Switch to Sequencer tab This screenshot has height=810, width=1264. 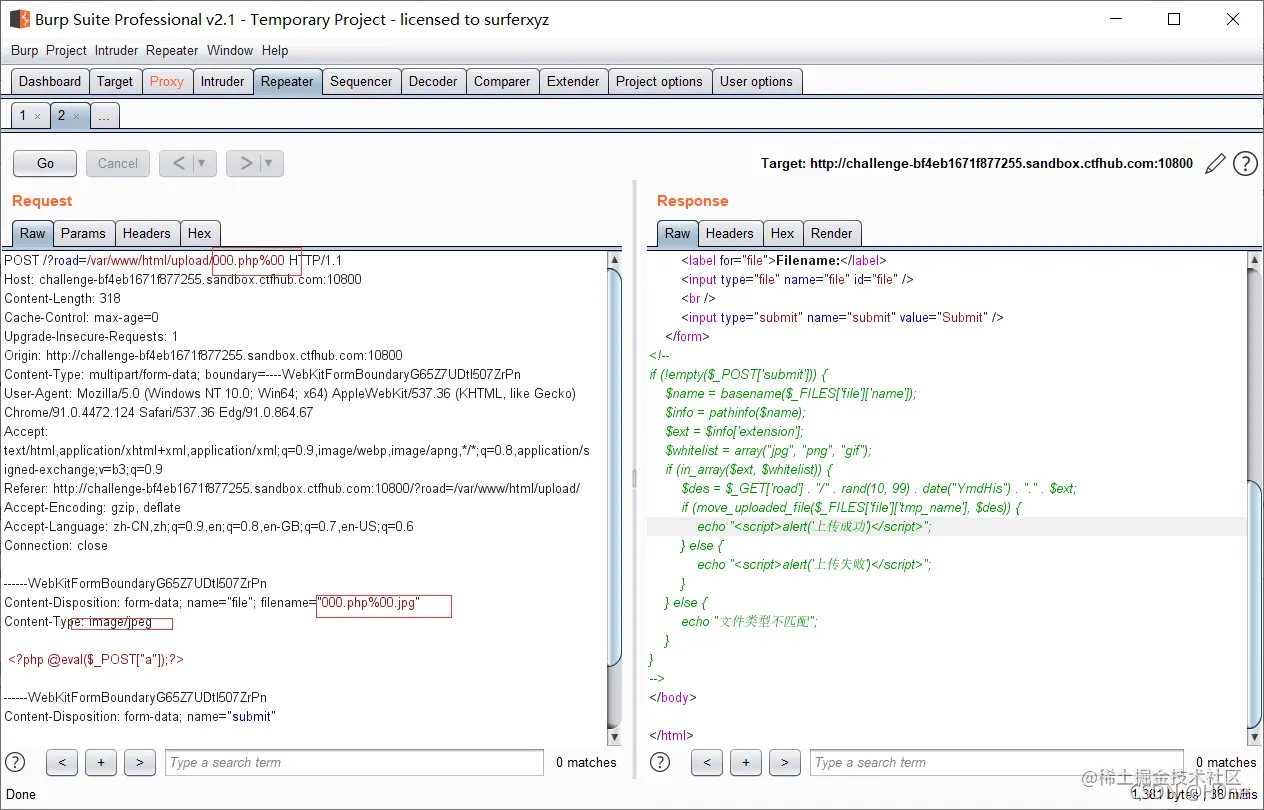pyautogui.click(x=361, y=82)
